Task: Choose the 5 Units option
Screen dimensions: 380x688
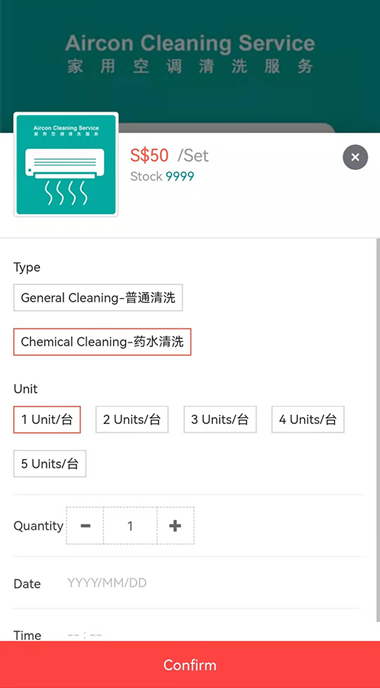Action: (50, 463)
